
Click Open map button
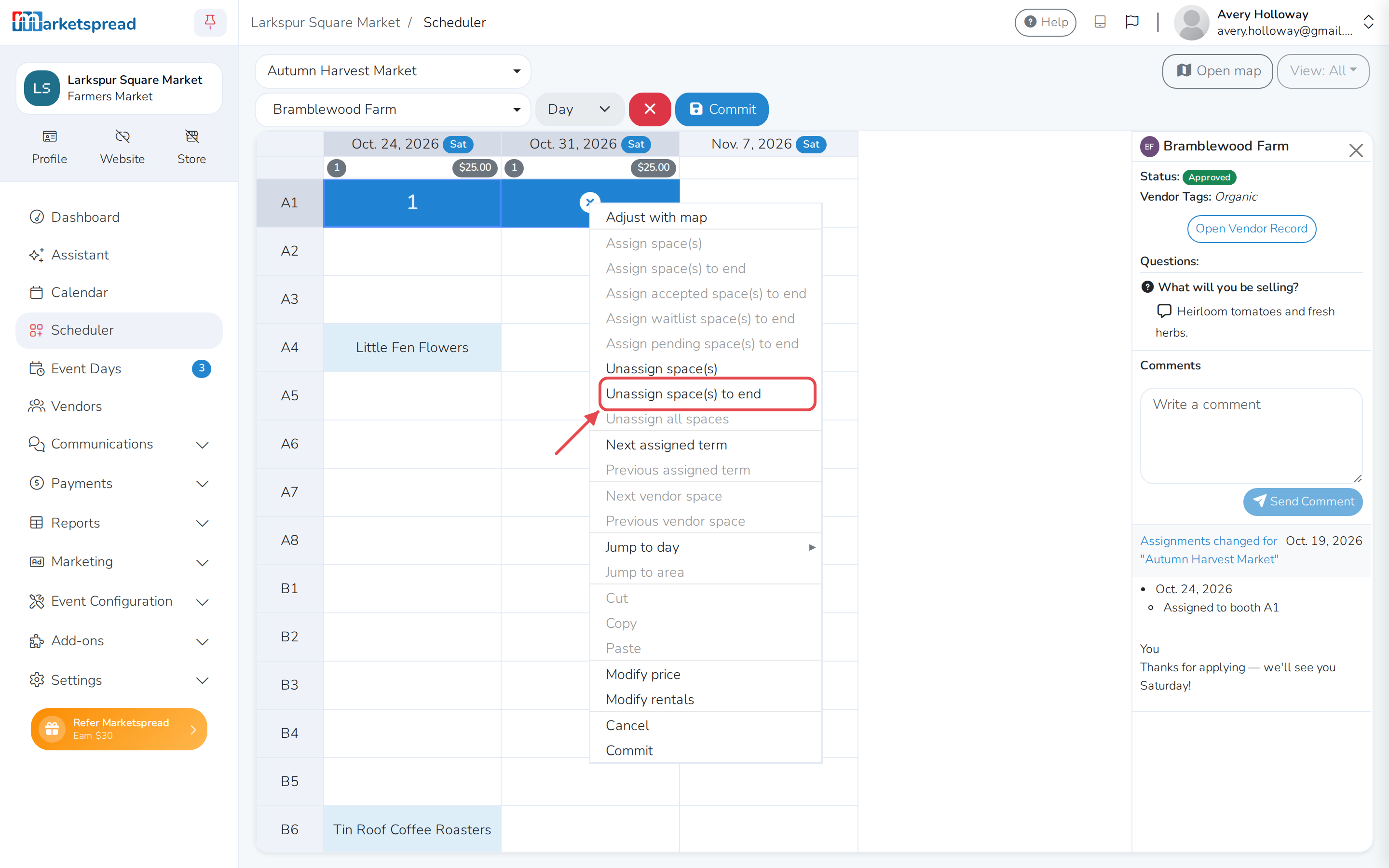coord(1217,71)
